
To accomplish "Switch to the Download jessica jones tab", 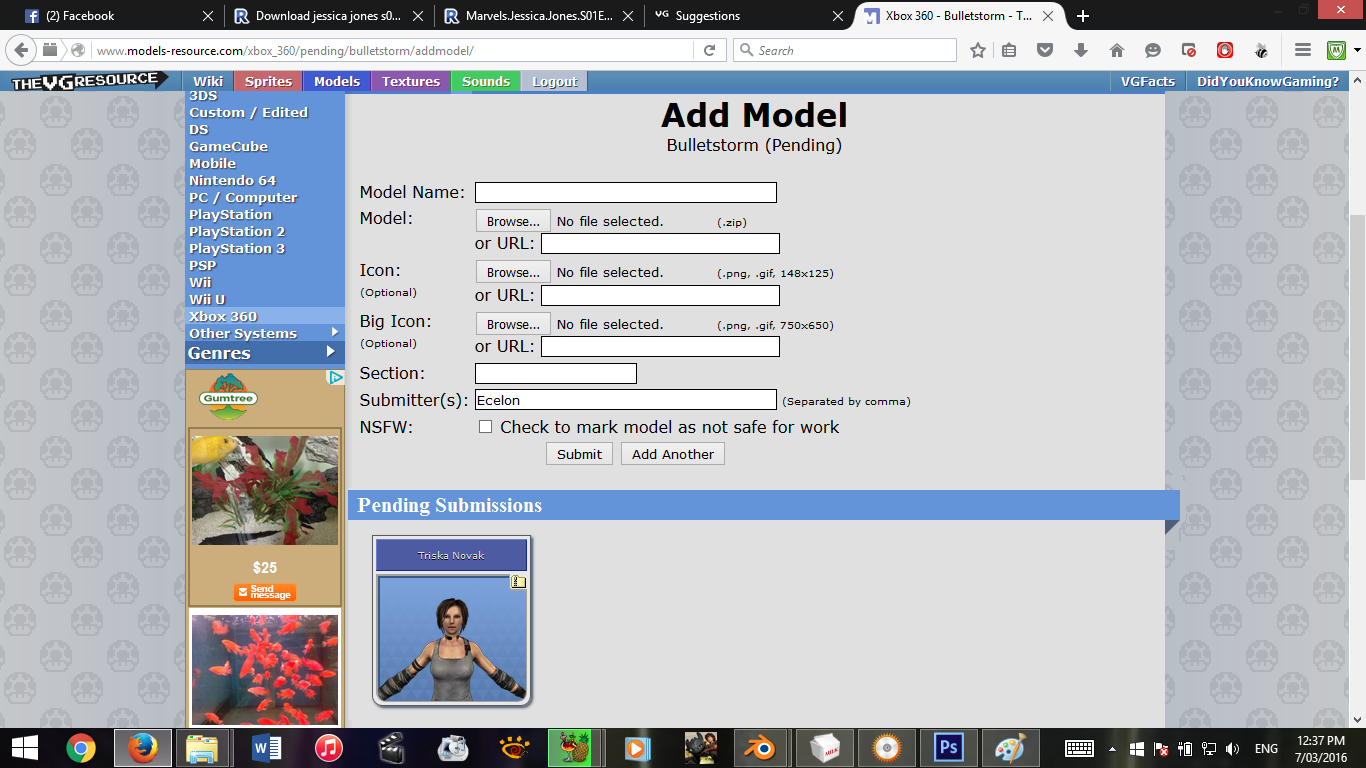I will 327,16.
